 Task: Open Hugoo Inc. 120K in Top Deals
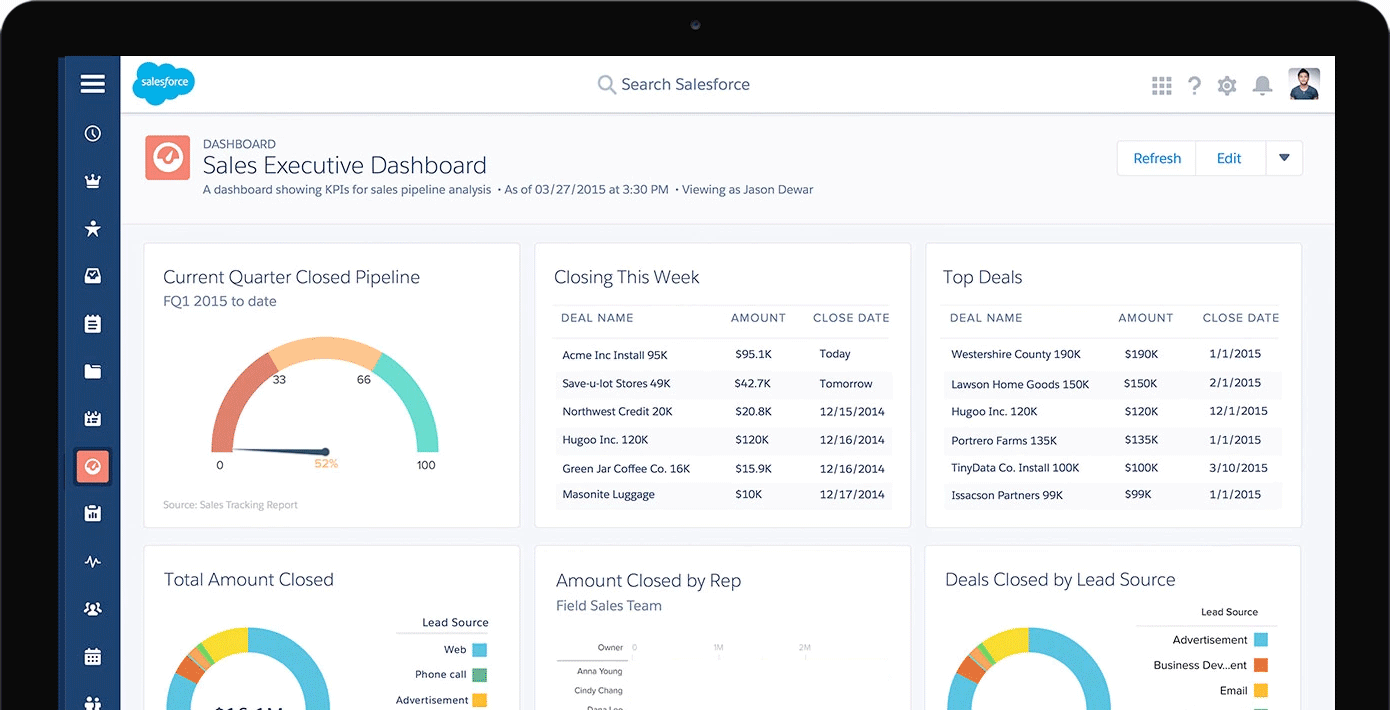click(x=994, y=411)
